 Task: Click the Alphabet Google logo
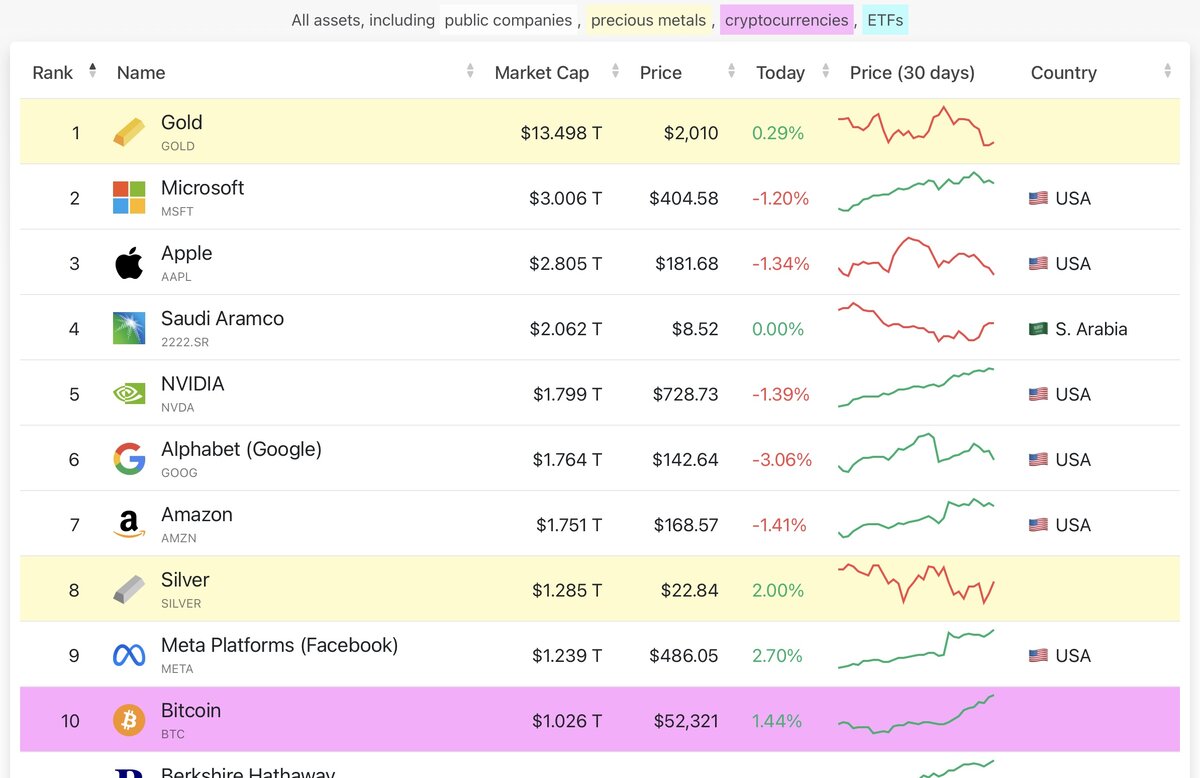[x=129, y=460]
